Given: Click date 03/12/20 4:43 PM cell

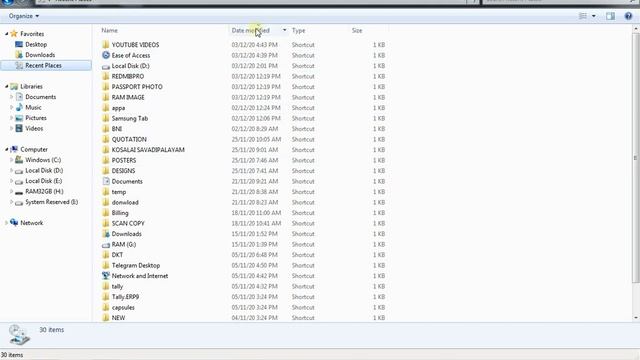Looking at the screenshot, I should point(254,44).
